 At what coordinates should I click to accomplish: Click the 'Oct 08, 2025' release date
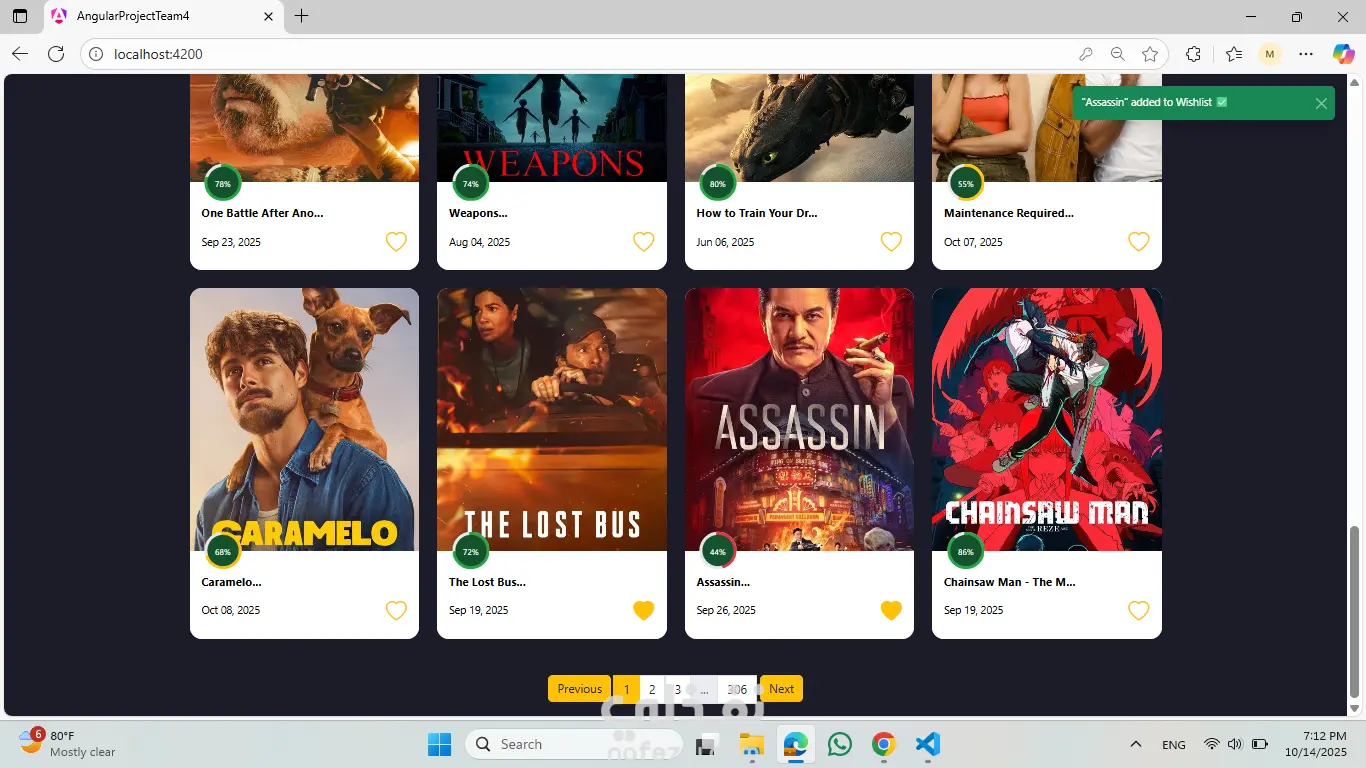point(231,610)
